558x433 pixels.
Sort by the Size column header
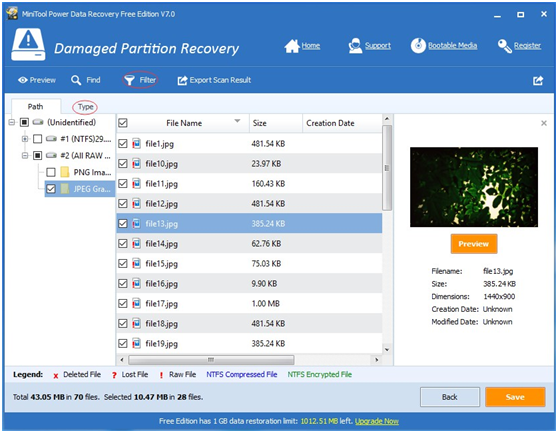point(275,123)
